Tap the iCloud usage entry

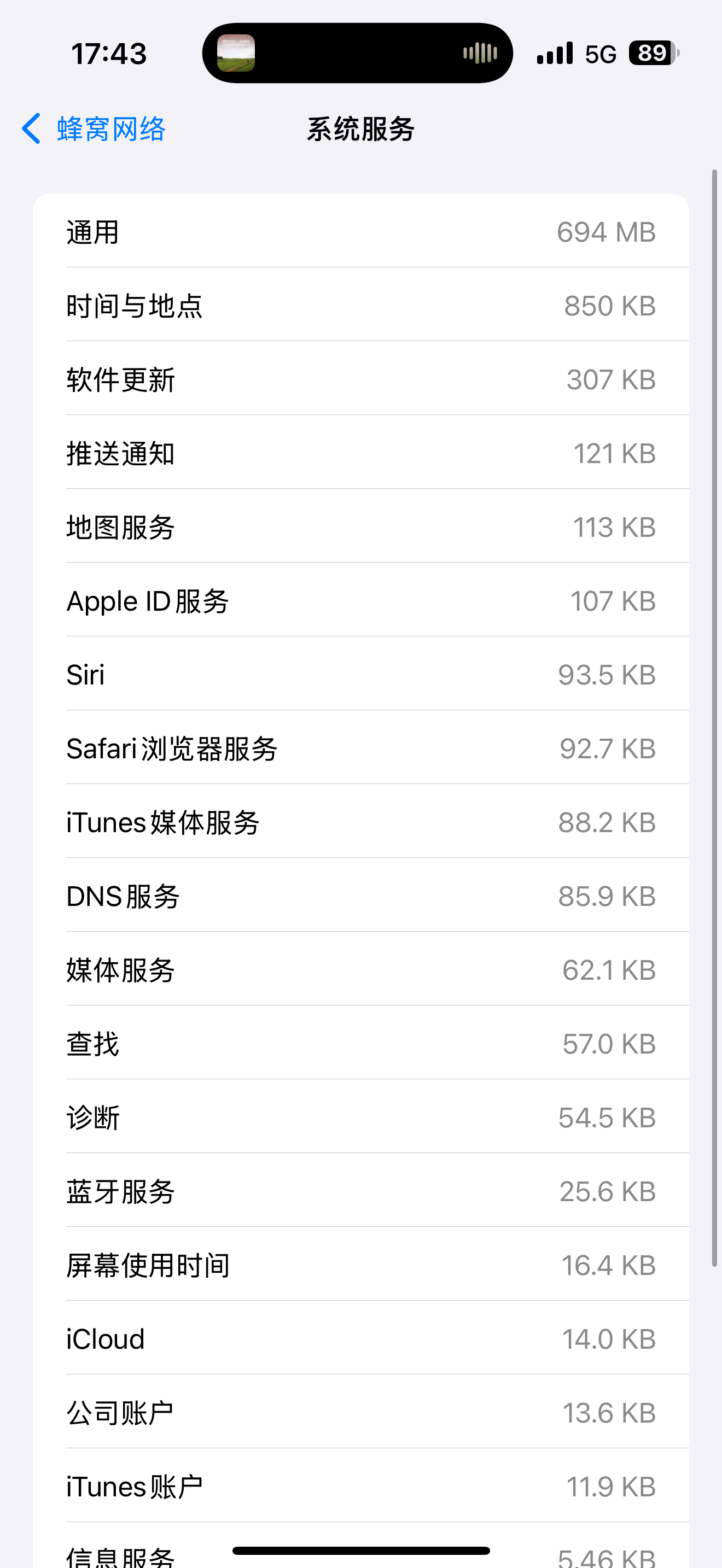pyautogui.click(x=360, y=1339)
